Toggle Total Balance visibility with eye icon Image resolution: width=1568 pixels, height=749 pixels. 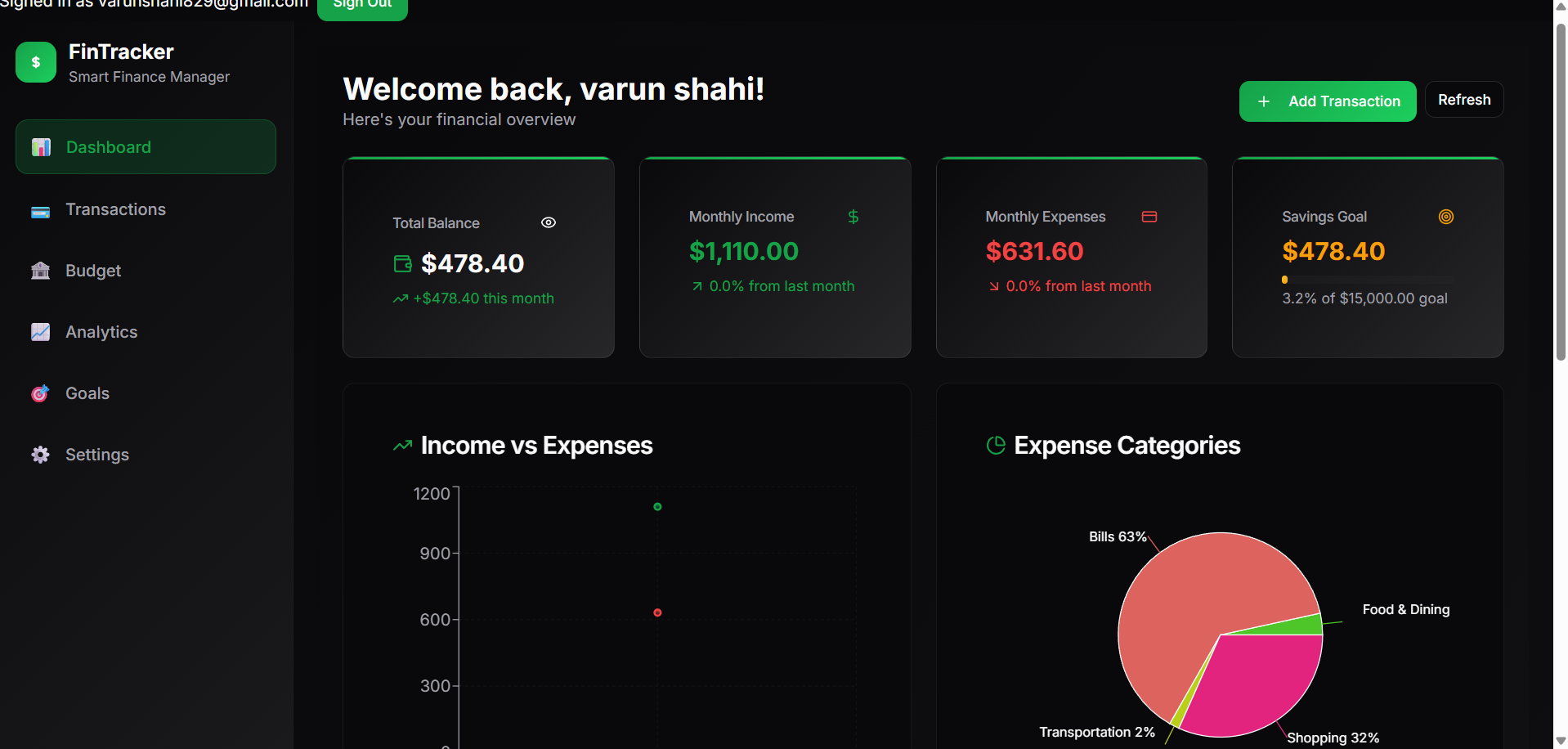point(548,222)
